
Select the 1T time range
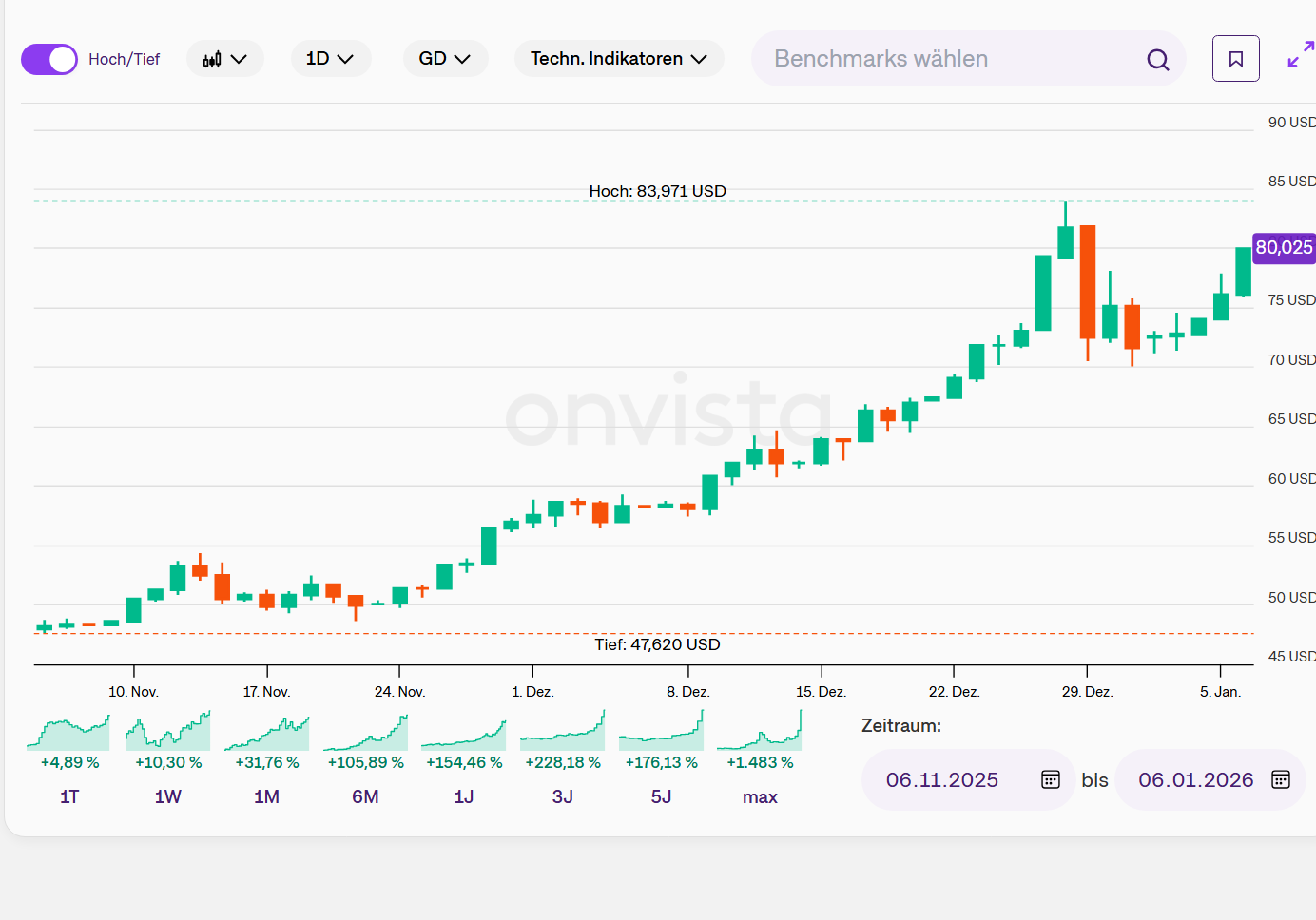pos(69,796)
